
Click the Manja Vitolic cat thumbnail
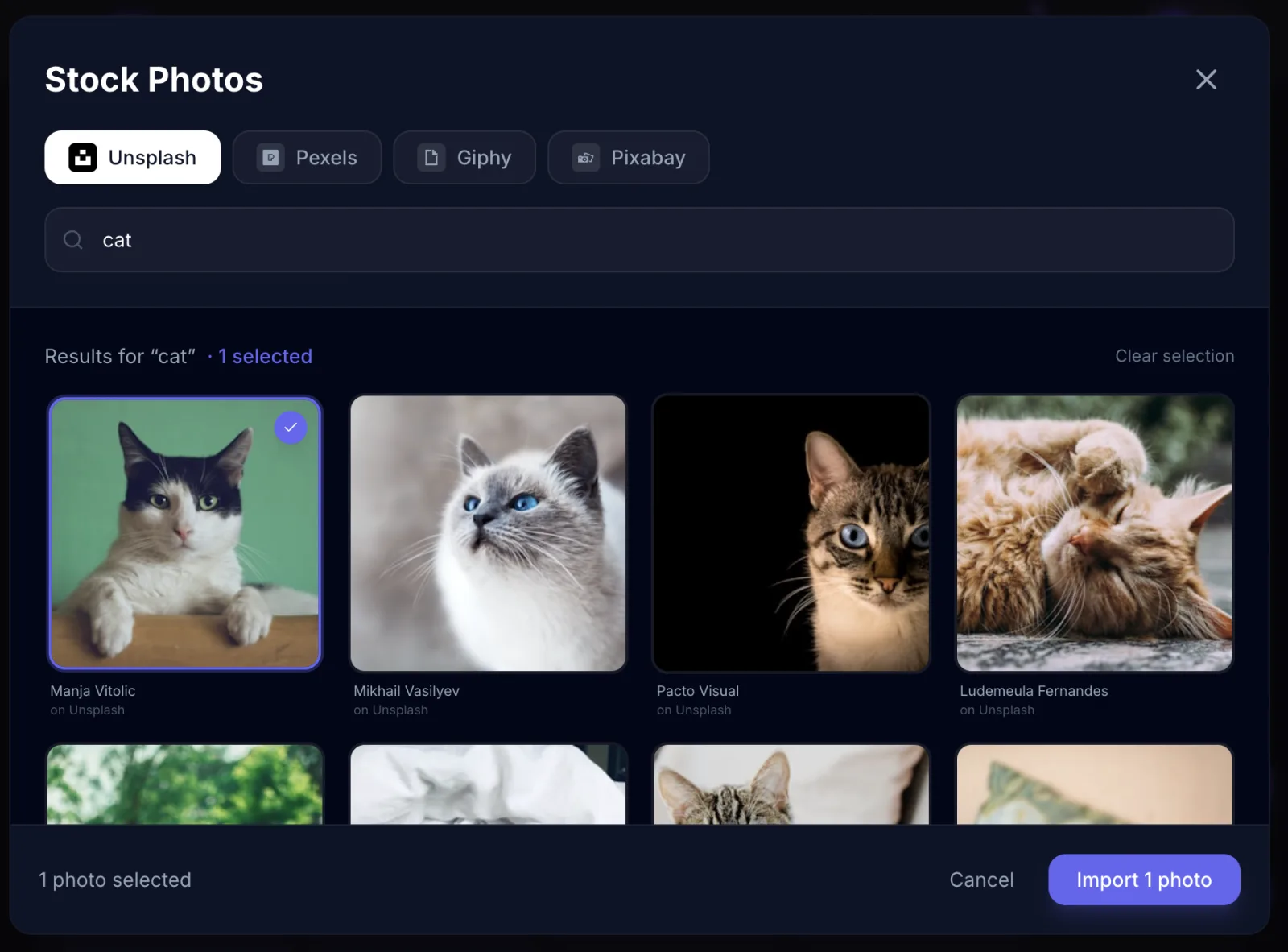point(184,533)
